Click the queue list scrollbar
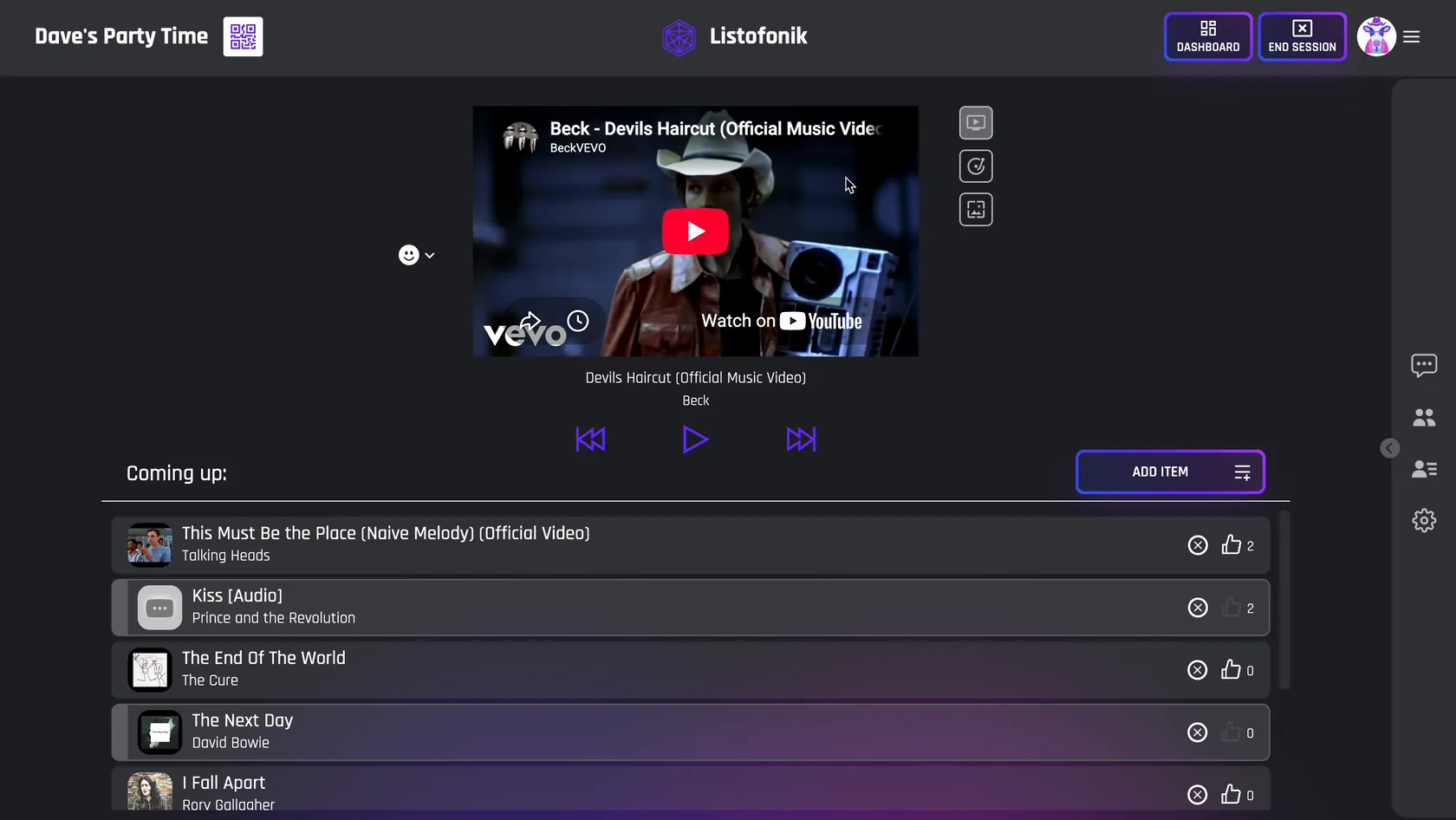Viewport: 1456px width, 820px height. [1284, 600]
